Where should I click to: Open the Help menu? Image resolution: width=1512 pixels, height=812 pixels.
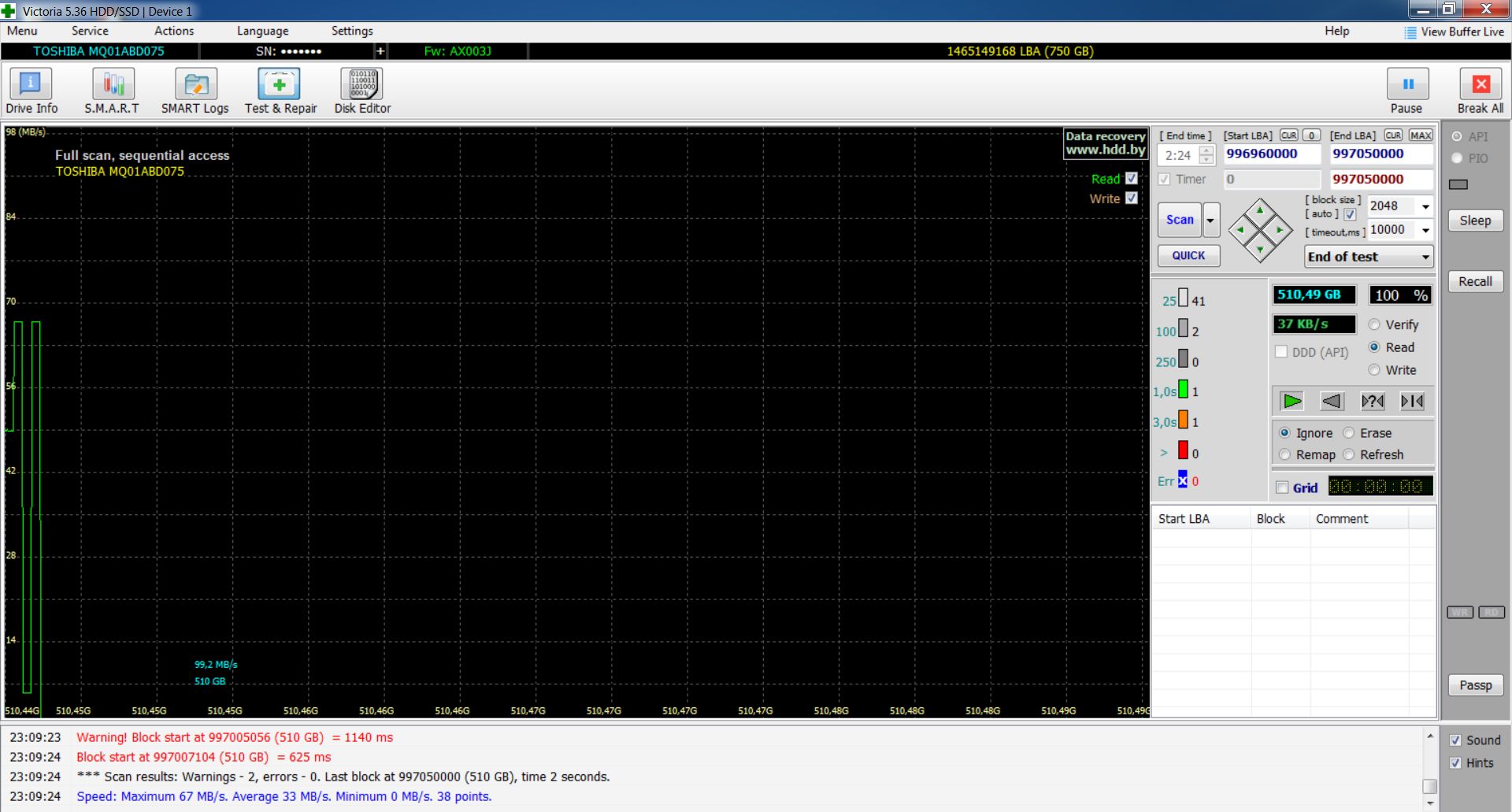click(1336, 31)
